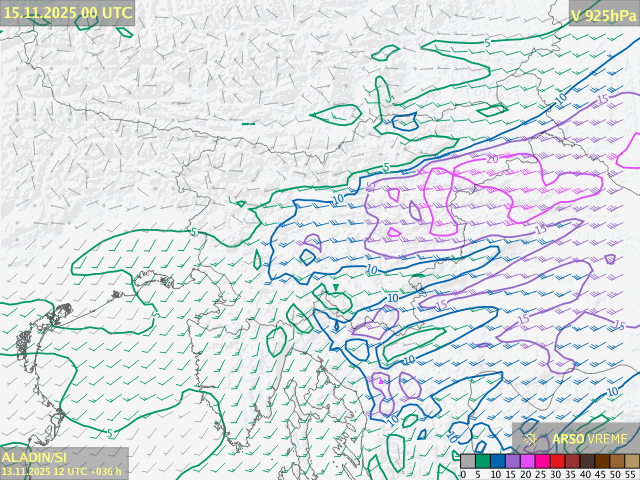Click the ARSO sun logo icon
The width and height of the screenshot is (640, 480).
(x=529, y=438)
